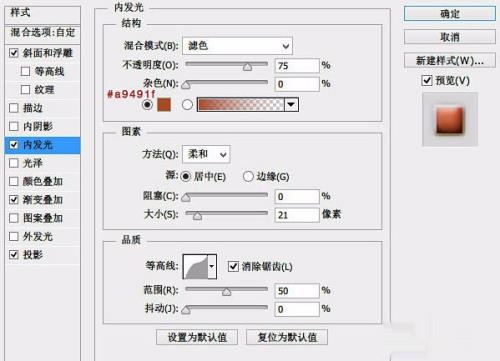Click the 杂色 value field

click(297, 84)
